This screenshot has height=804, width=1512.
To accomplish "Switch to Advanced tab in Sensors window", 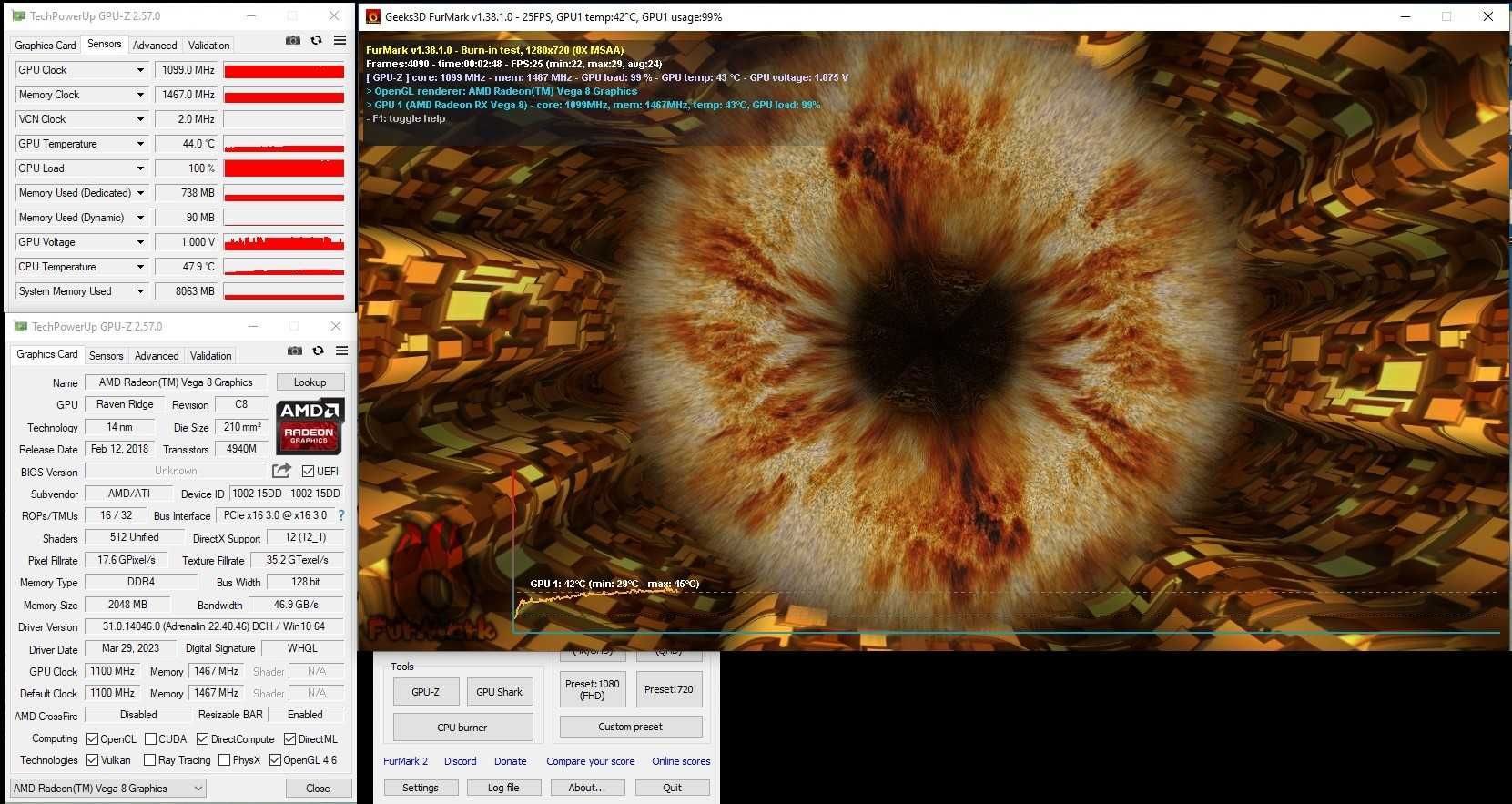I will 155,46.
